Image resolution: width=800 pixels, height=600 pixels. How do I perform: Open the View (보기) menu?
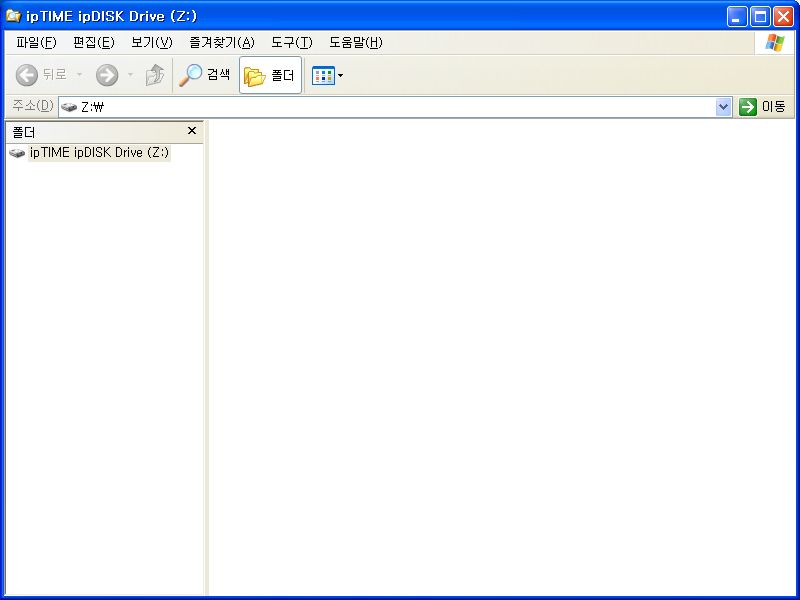152,42
